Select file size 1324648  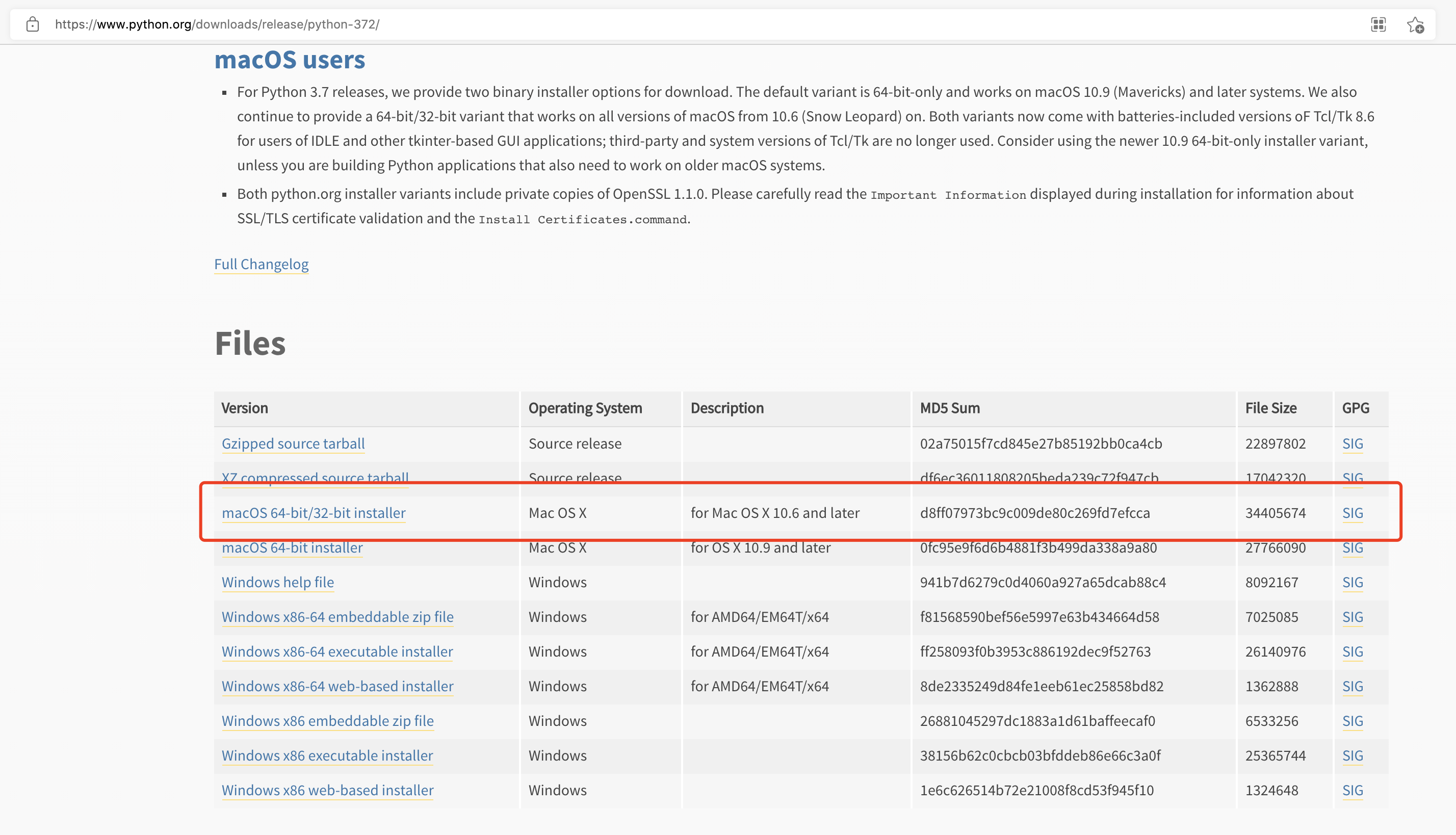point(1271,790)
